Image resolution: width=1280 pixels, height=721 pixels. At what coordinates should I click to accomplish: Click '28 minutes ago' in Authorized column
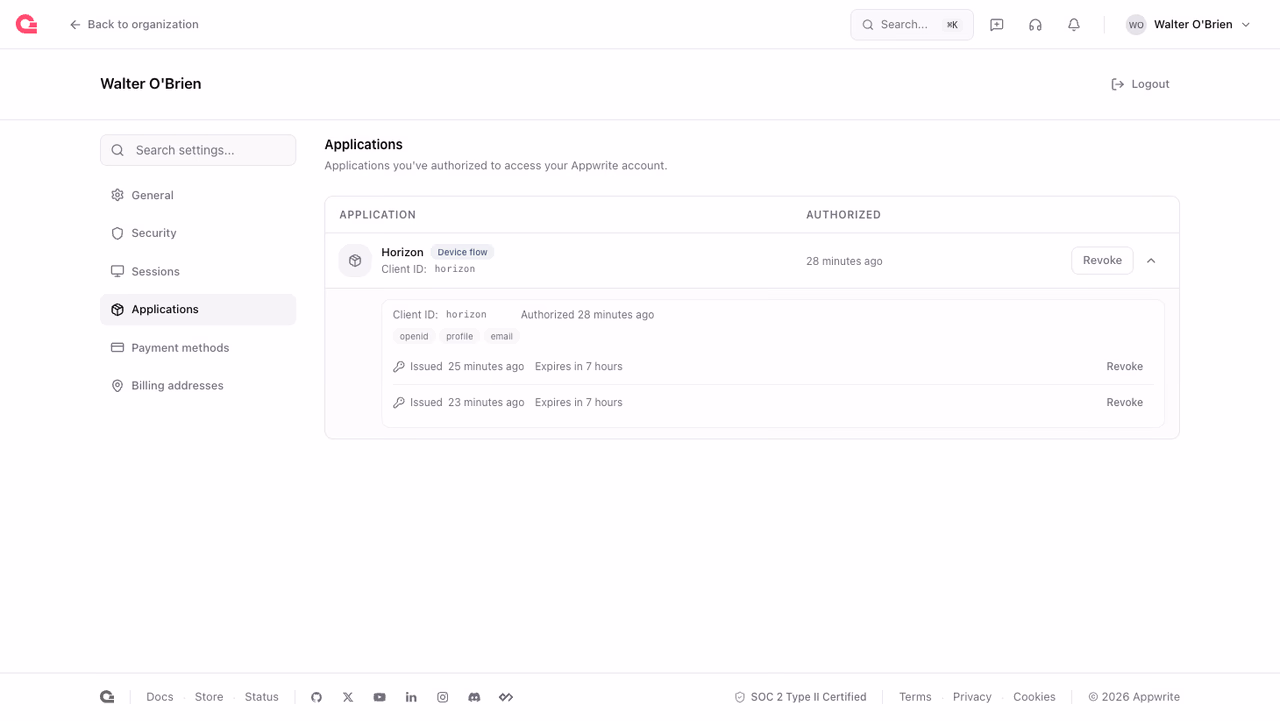[844, 261]
